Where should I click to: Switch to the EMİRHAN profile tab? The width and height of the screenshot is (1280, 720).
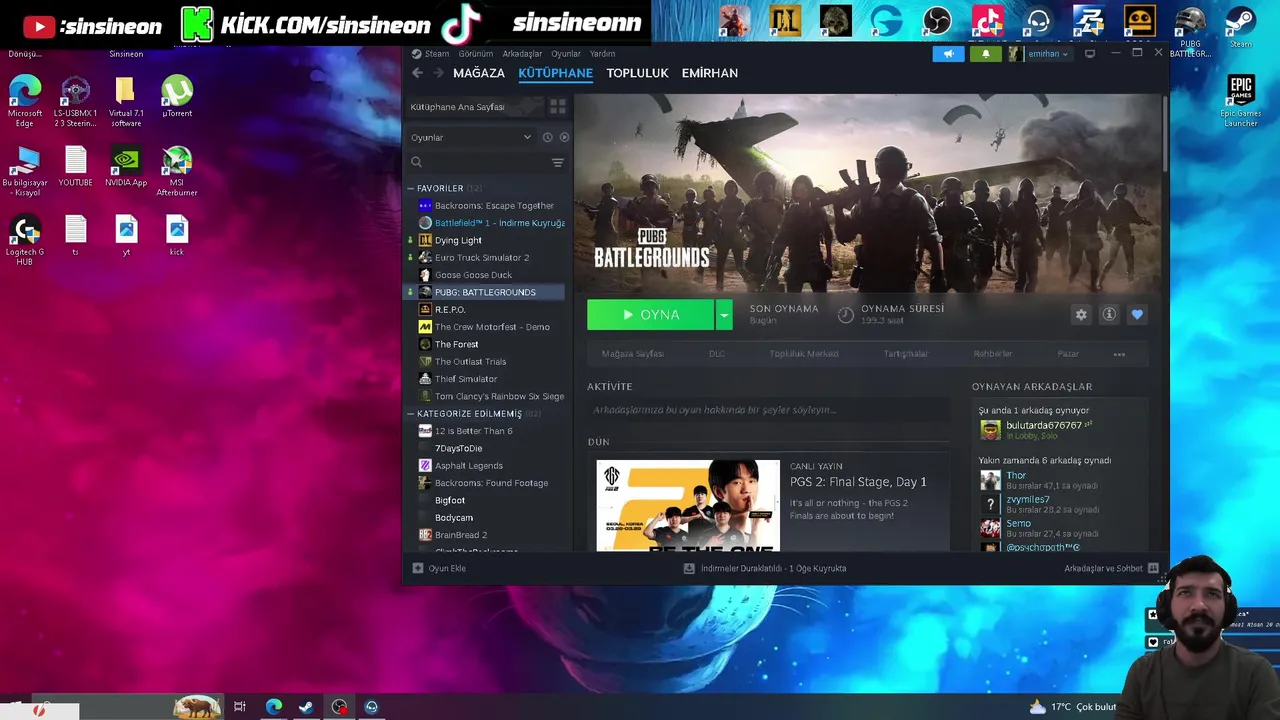coord(710,73)
